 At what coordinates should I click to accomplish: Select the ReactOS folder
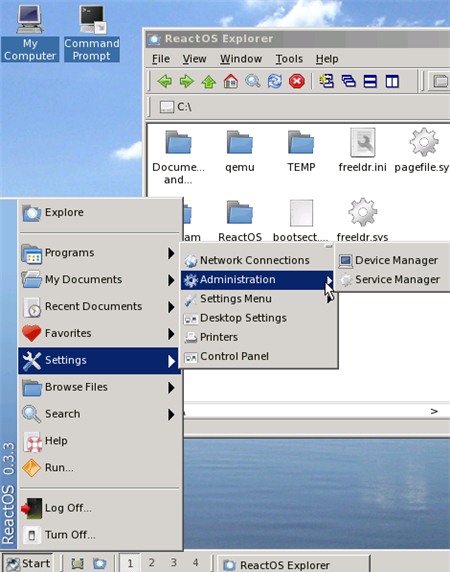point(240,221)
